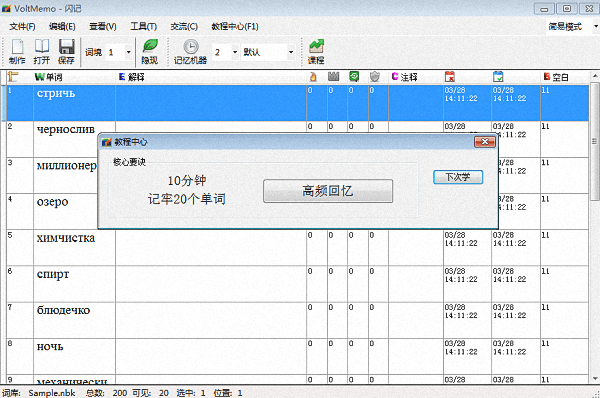Click the 隐现 green leaf icon
The image size is (600, 398).
[150, 52]
